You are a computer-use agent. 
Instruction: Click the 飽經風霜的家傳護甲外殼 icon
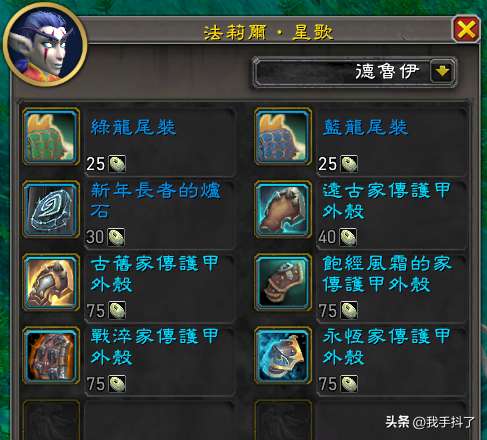pos(283,283)
